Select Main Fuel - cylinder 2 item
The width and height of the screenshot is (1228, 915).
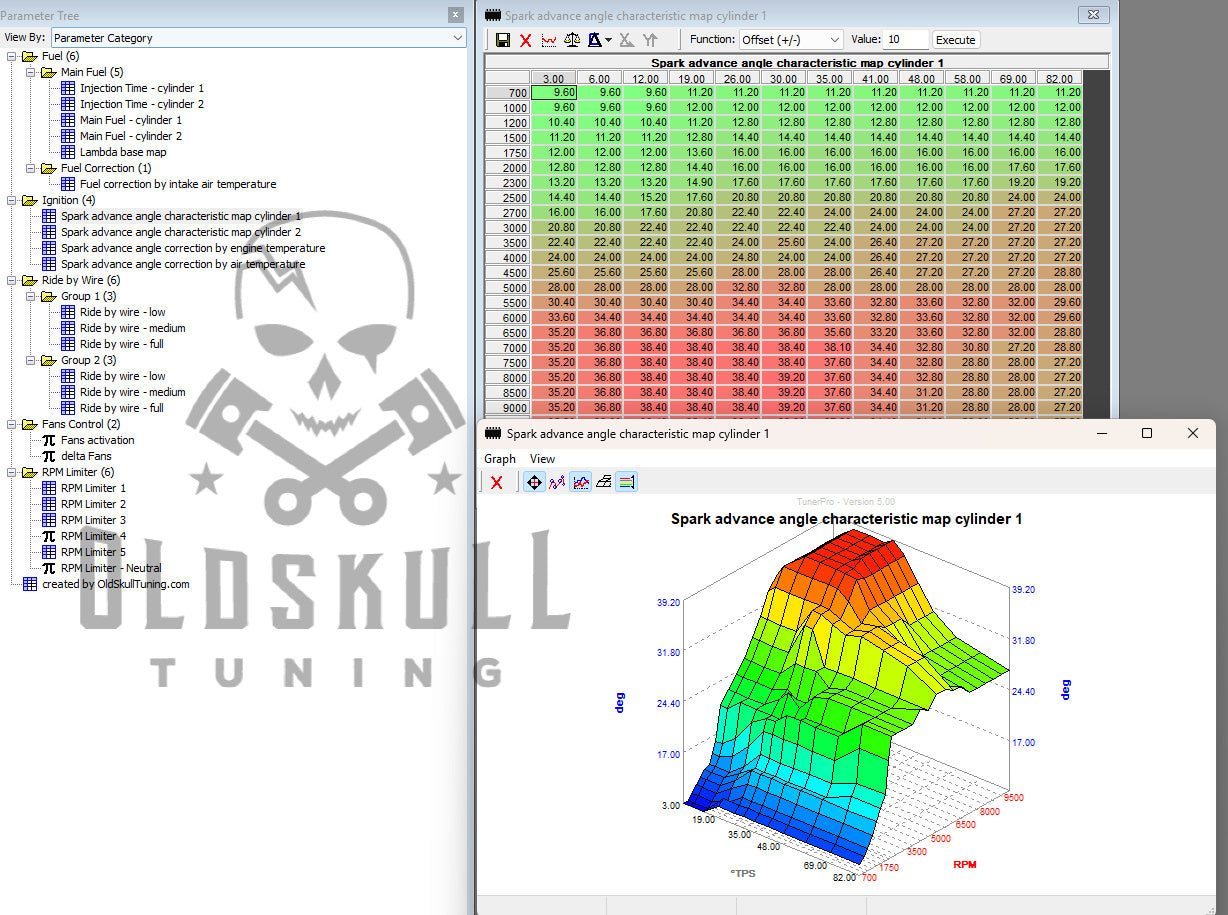pyautogui.click(x=131, y=136)
